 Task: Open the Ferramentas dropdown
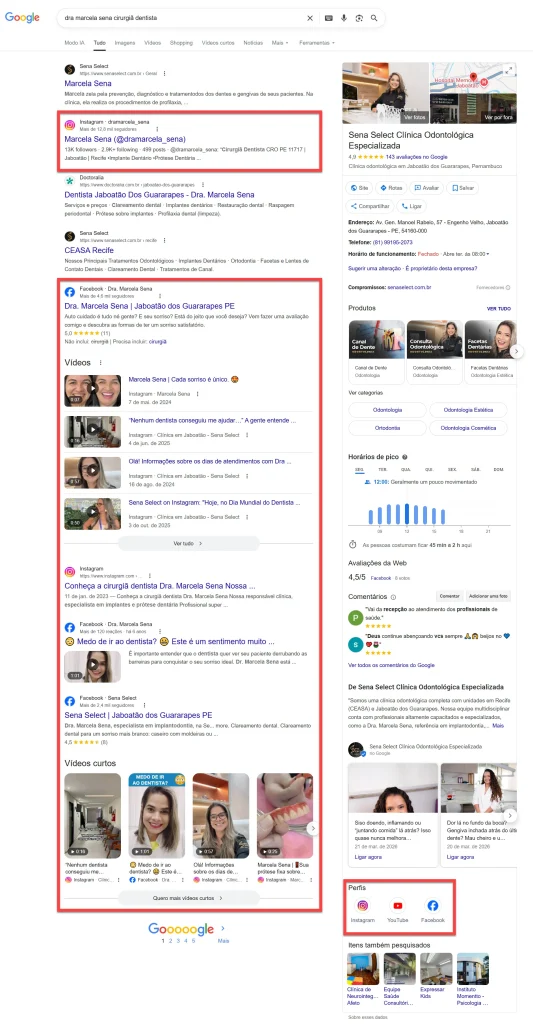coord(317,42)
